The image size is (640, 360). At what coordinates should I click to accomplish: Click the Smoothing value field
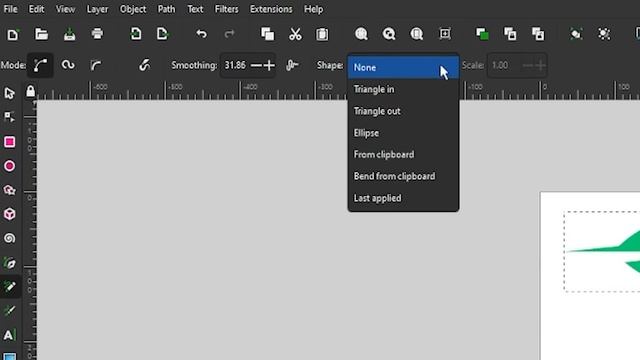point(235,65)
